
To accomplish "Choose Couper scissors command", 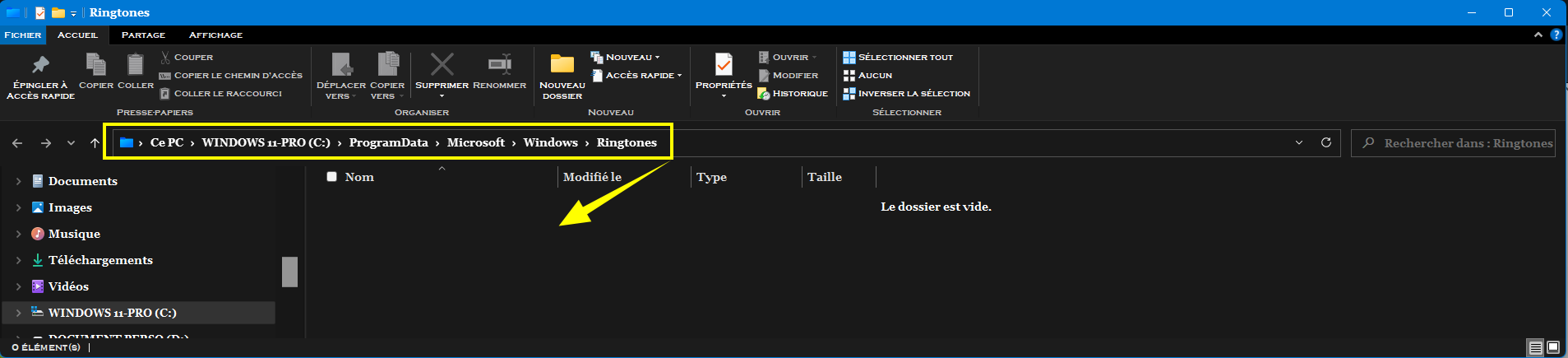I will [x=187, y=57].
